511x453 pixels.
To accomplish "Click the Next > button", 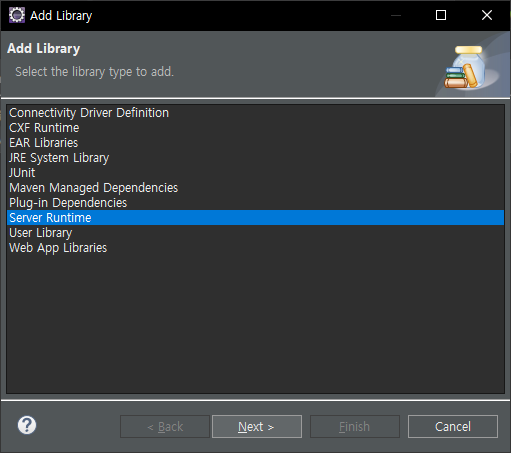I will point(257,426).
